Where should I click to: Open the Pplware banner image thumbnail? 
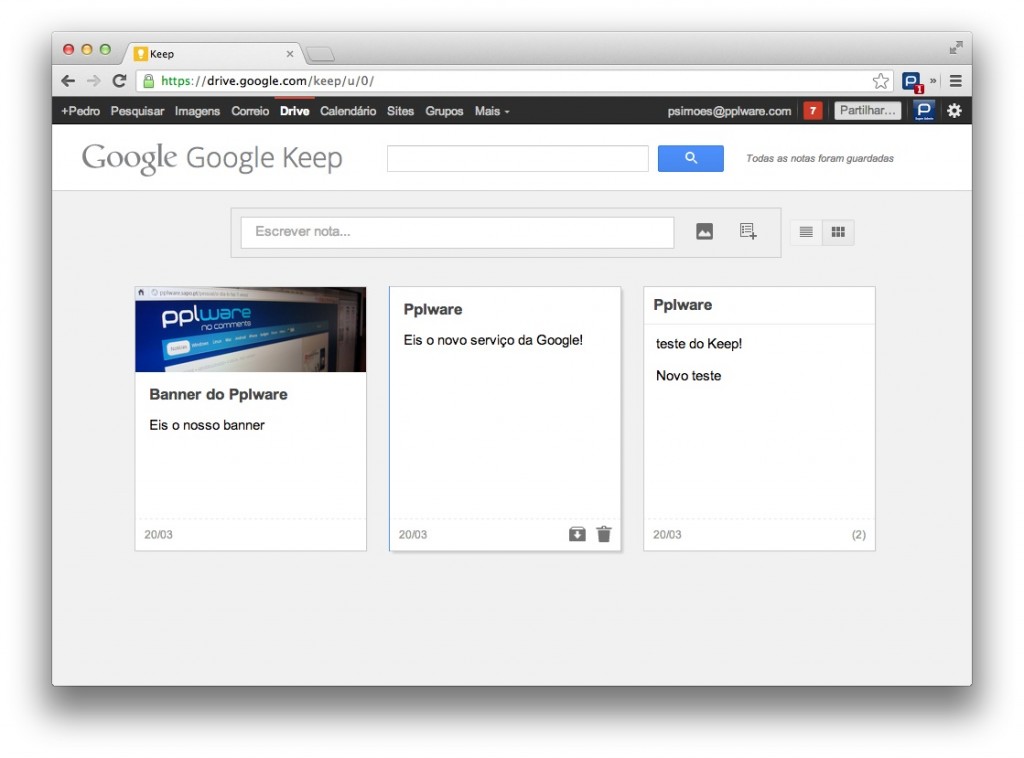250,329
